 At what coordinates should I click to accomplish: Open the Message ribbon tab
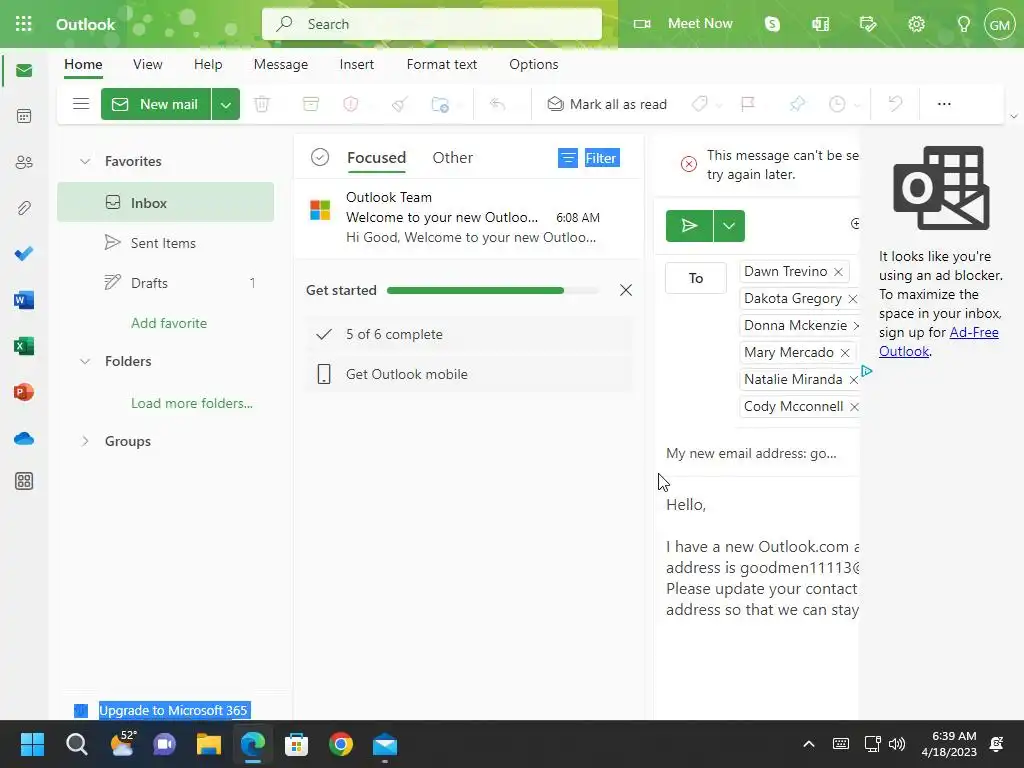tap(281, 64)
